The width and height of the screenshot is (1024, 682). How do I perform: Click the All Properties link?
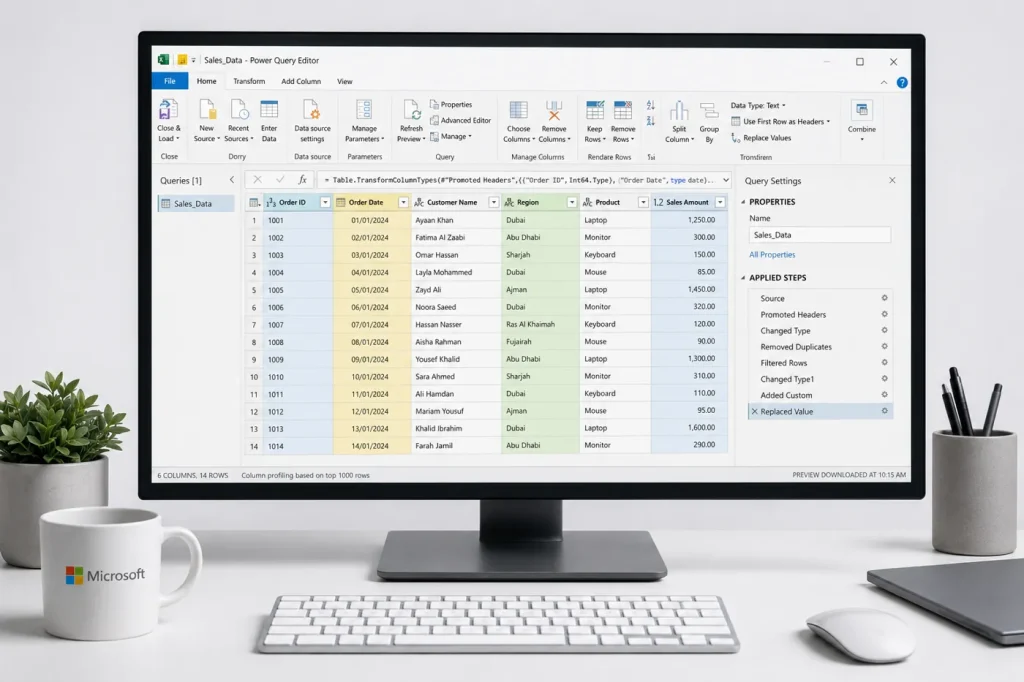(772, 255)
